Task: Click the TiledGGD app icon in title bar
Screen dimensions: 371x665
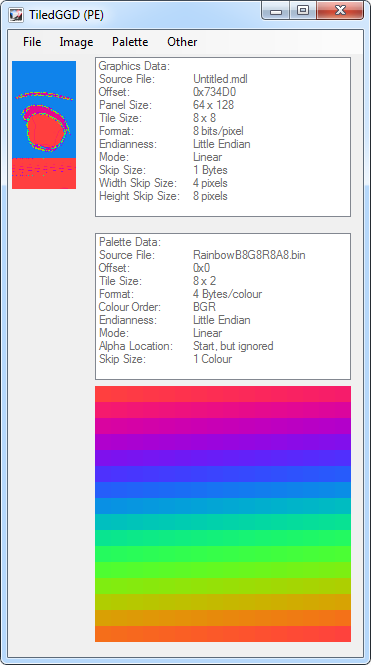Action: pos(17,15)
